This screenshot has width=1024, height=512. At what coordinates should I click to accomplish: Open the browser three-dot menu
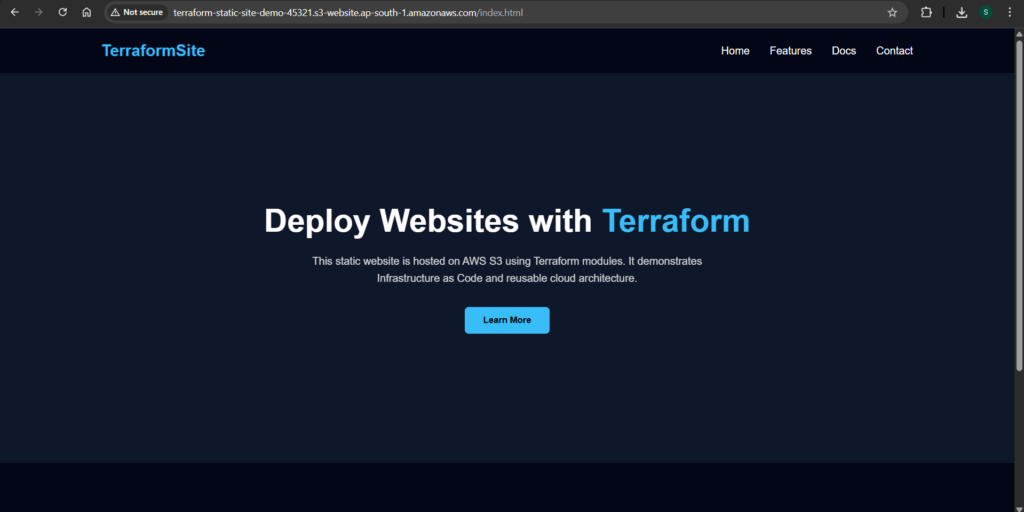point(1009,13)
